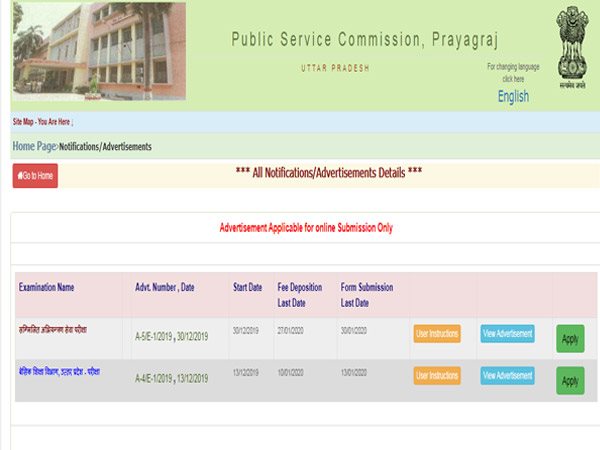Screen dimensions: 600x450
Task: Click the Advt. Number, Date column header
Action: pyautogui.click(x=165, y=287)
